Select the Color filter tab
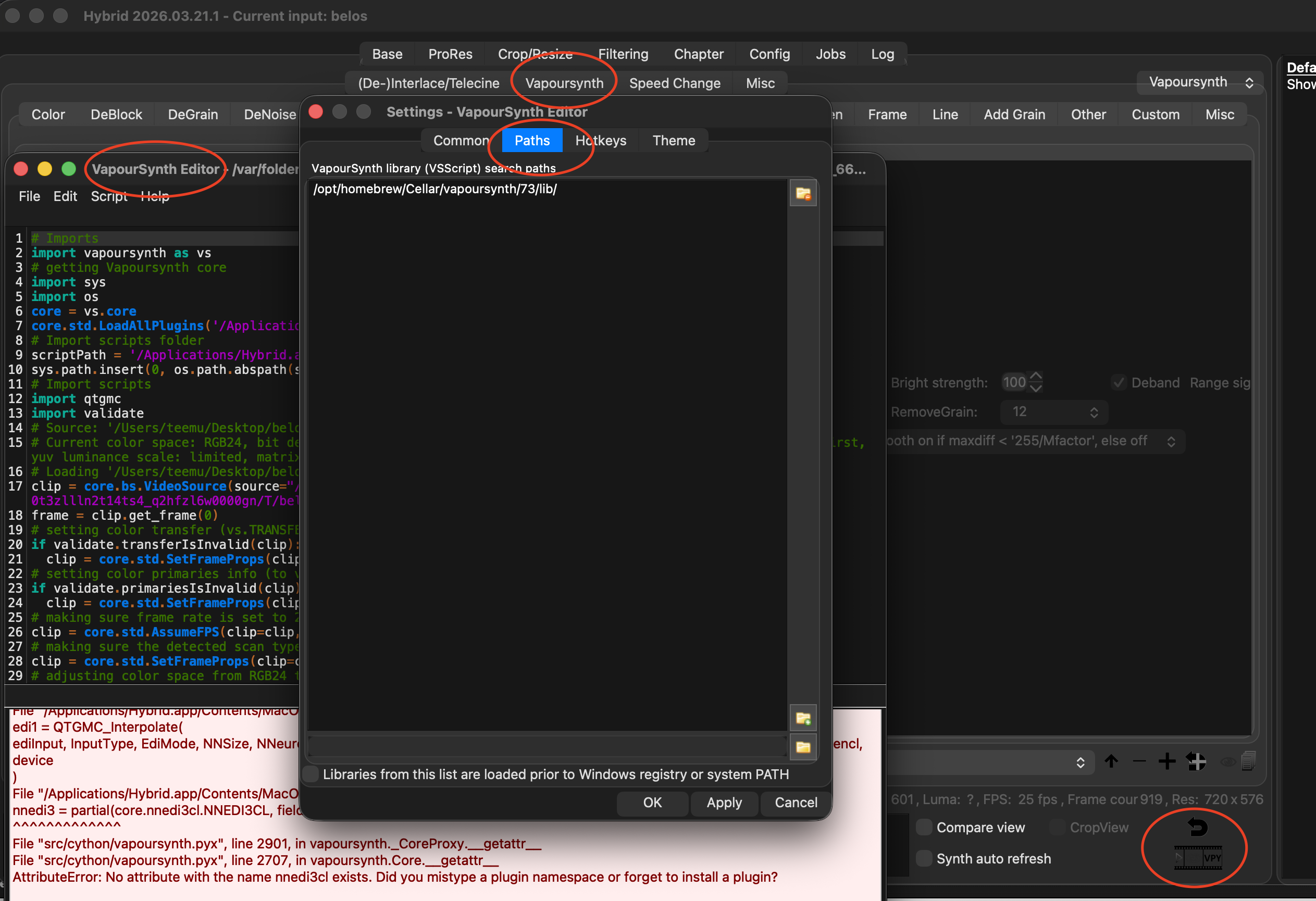The image size is (1316, 901). click(x=48, y=115)
